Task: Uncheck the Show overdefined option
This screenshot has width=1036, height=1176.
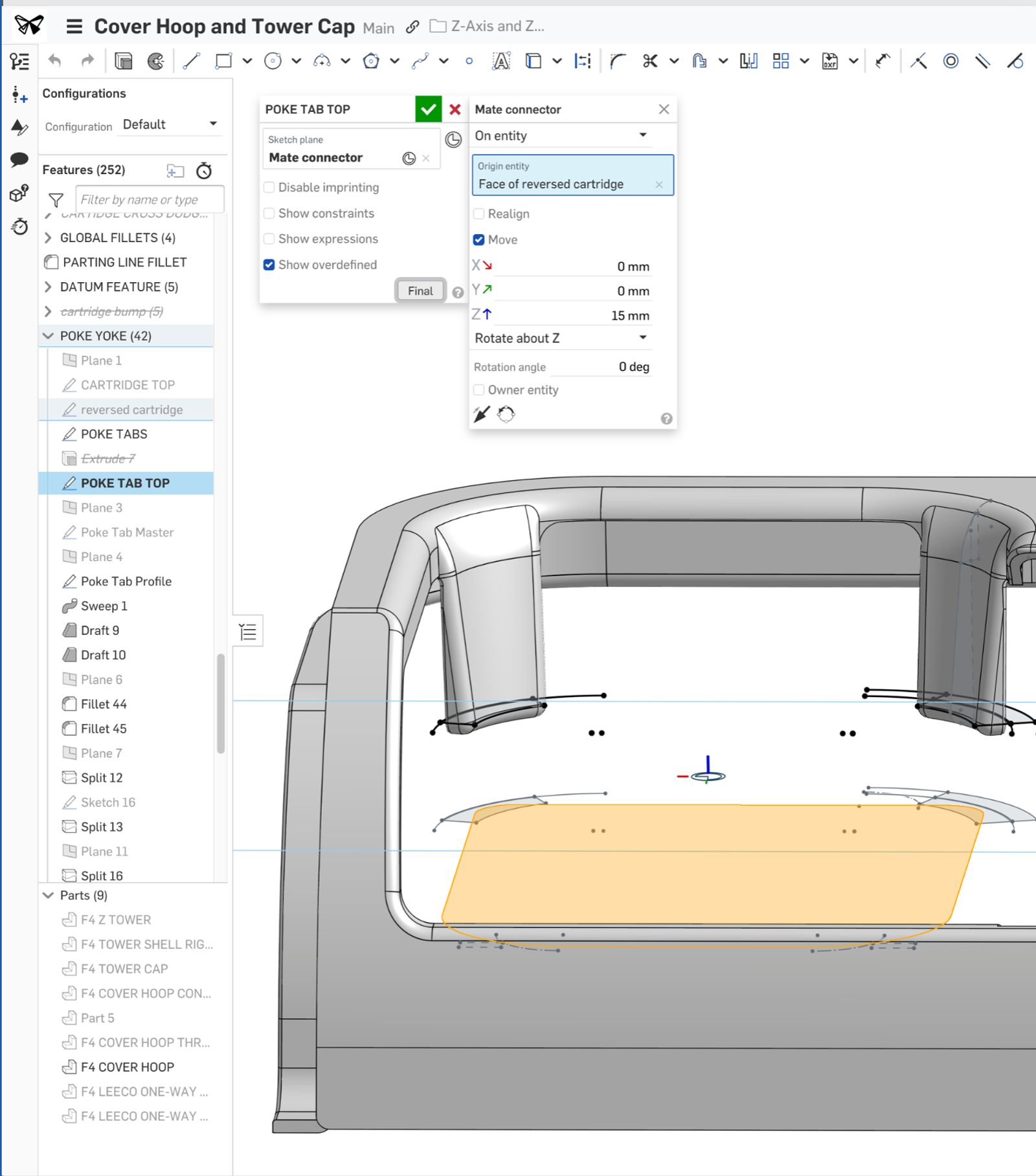Action: point(269,264)
